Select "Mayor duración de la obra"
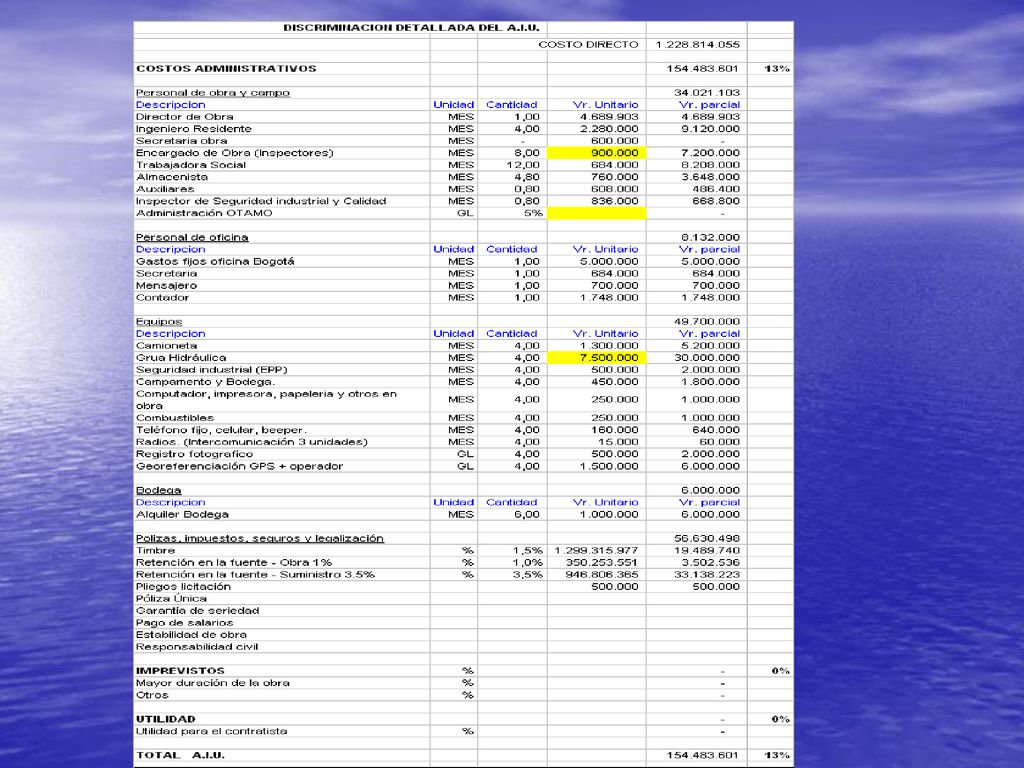1024x768 pixels. (212, 683)
